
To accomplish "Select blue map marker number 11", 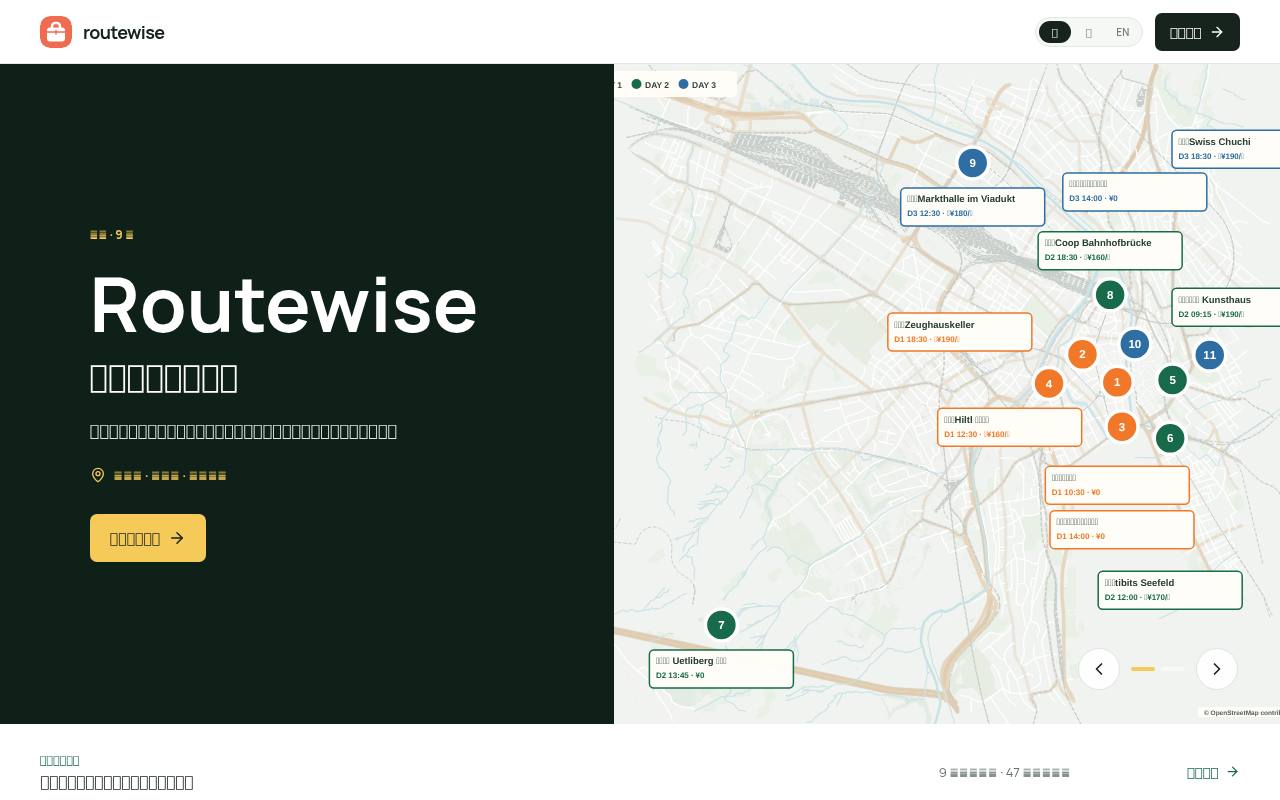I will pyautogui.click(x=1210, y=355).
